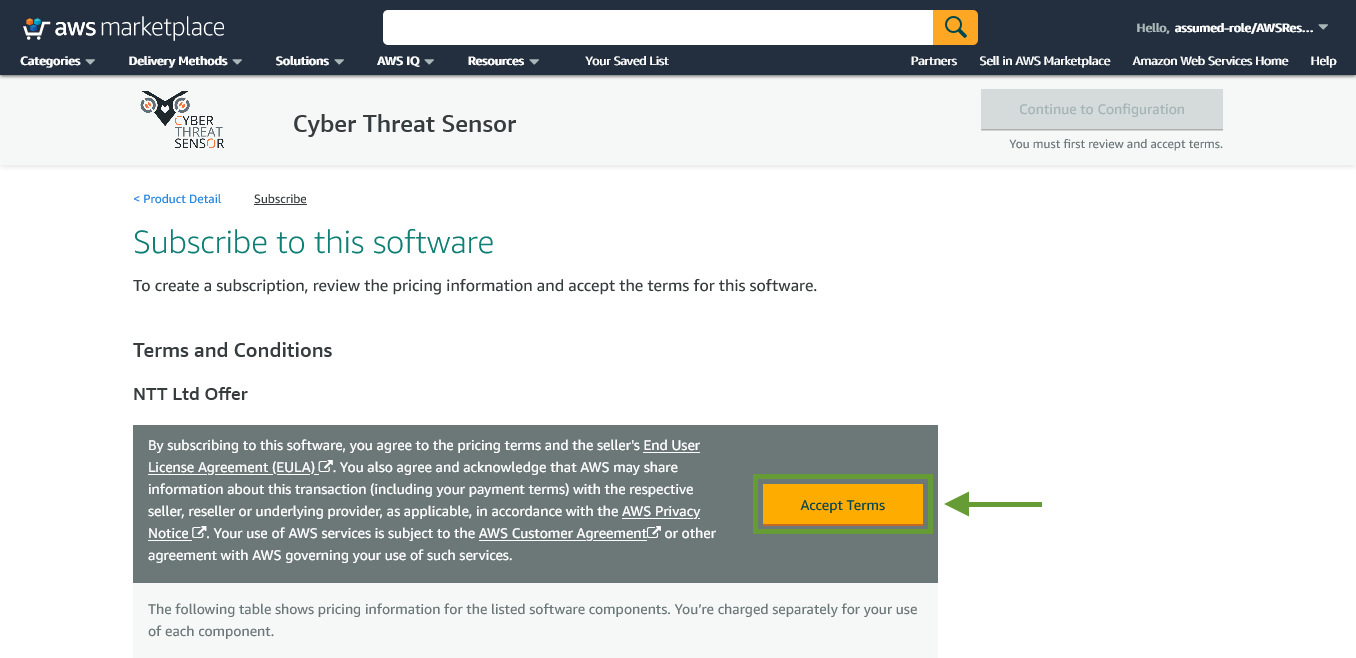
Task: Expand the AWS IQ menu
Action: [406, 61]
